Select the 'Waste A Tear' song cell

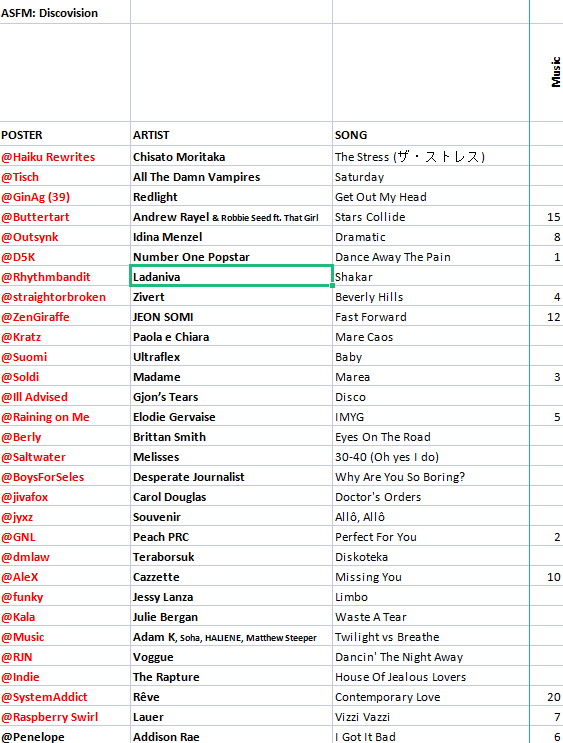431,617
